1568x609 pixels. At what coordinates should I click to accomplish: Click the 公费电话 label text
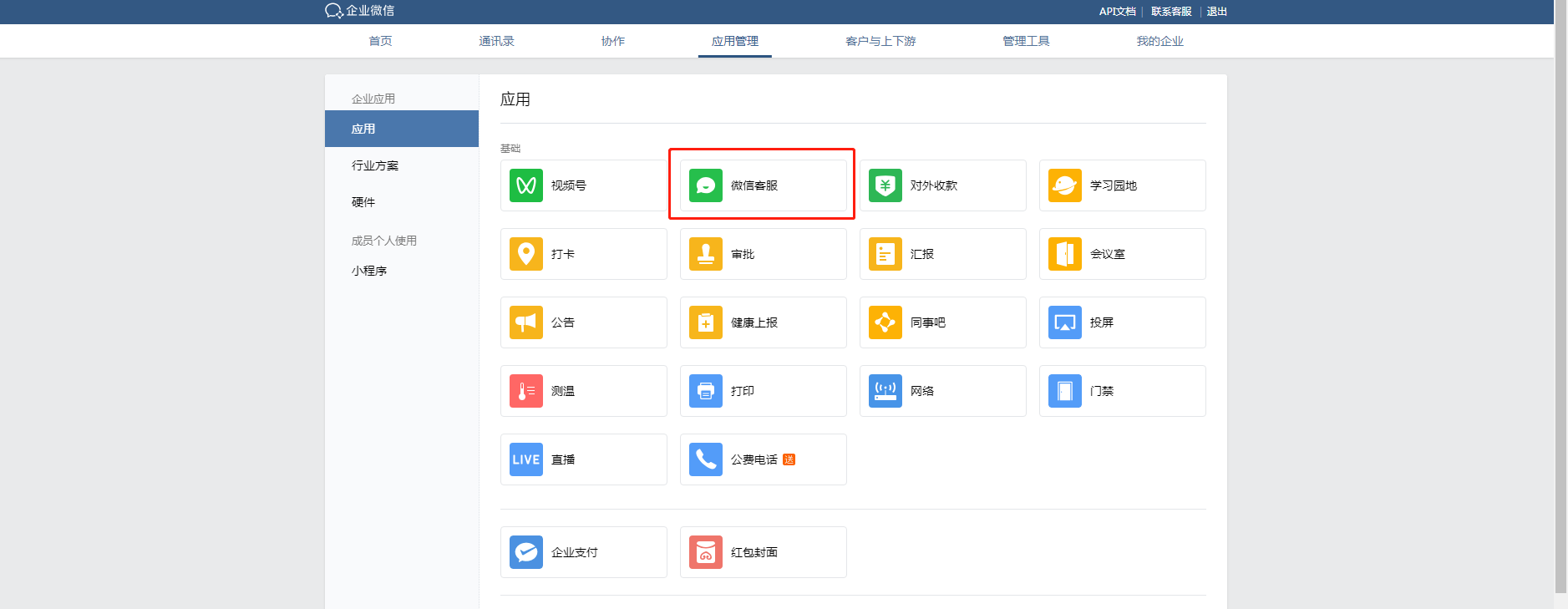point(754,459)
